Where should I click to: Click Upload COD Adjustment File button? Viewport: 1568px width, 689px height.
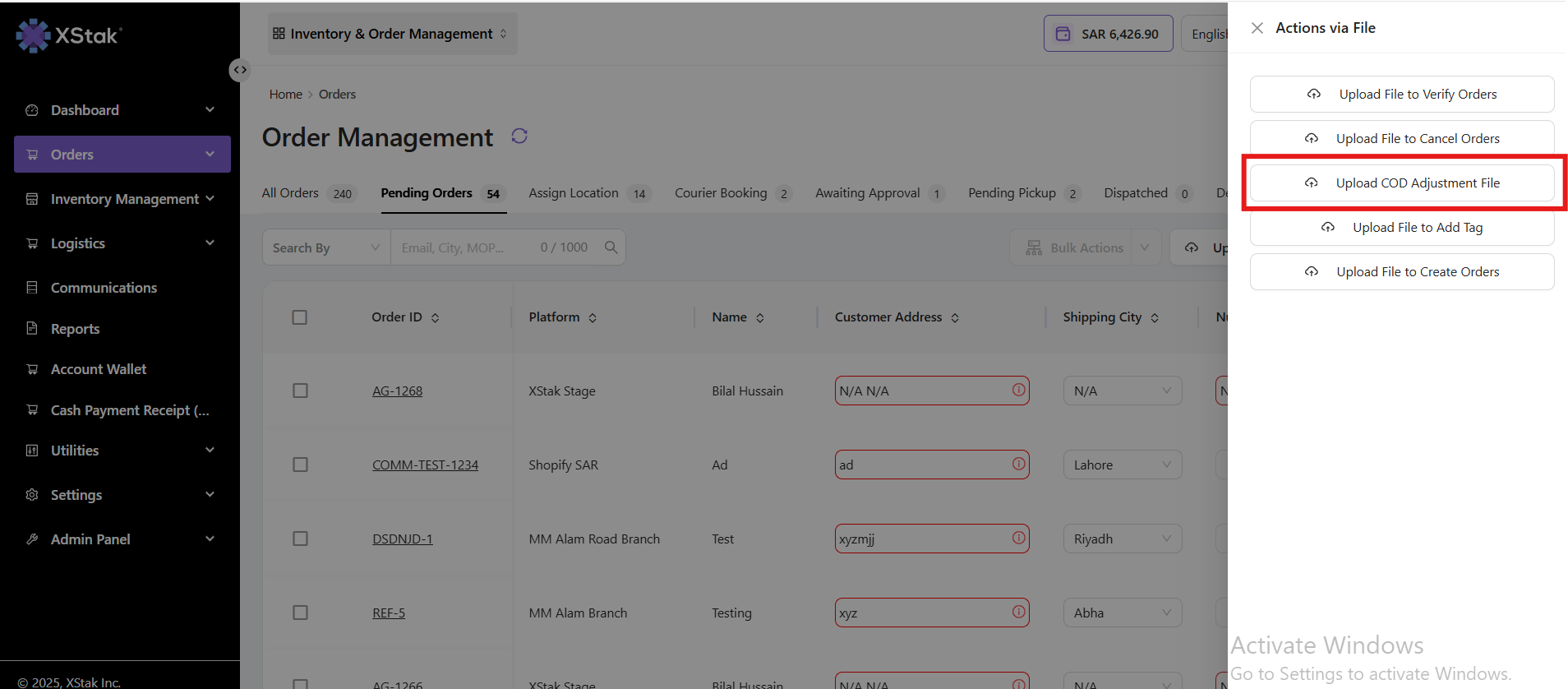pyautogui.click(x=1401, y=183)
